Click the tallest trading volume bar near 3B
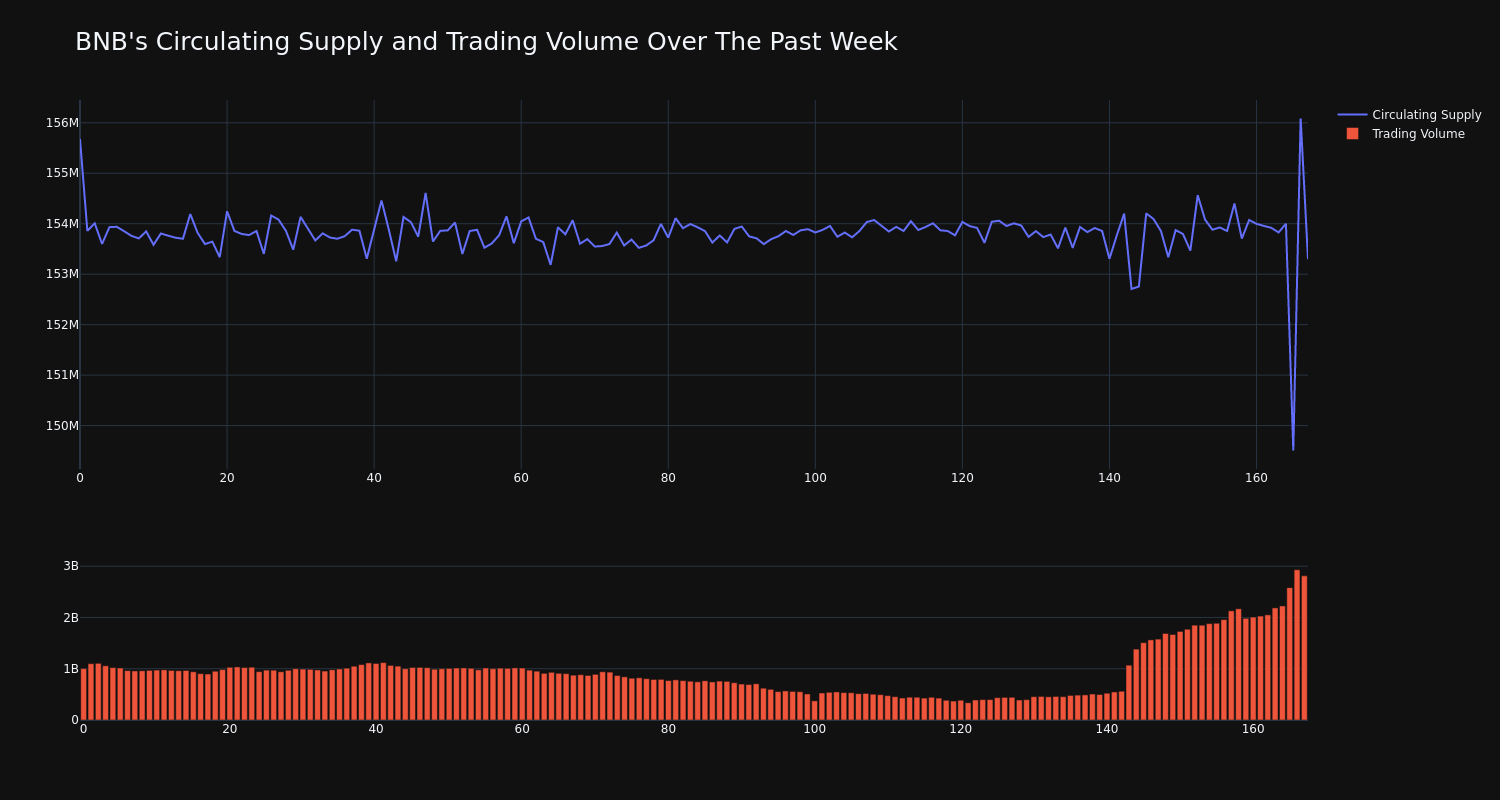 (1297, 645)
